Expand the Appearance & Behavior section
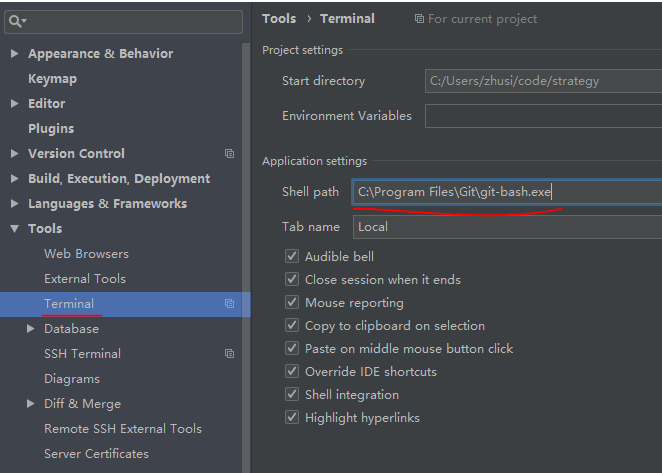 pos(14,54)
